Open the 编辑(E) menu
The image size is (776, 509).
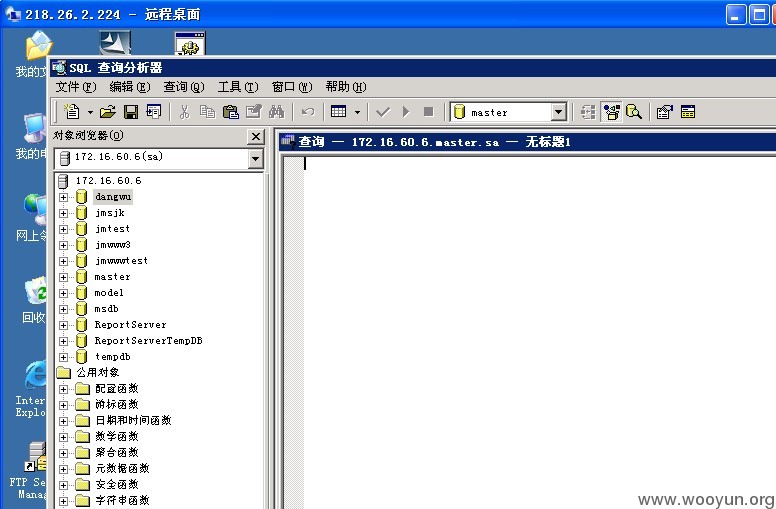130,87
